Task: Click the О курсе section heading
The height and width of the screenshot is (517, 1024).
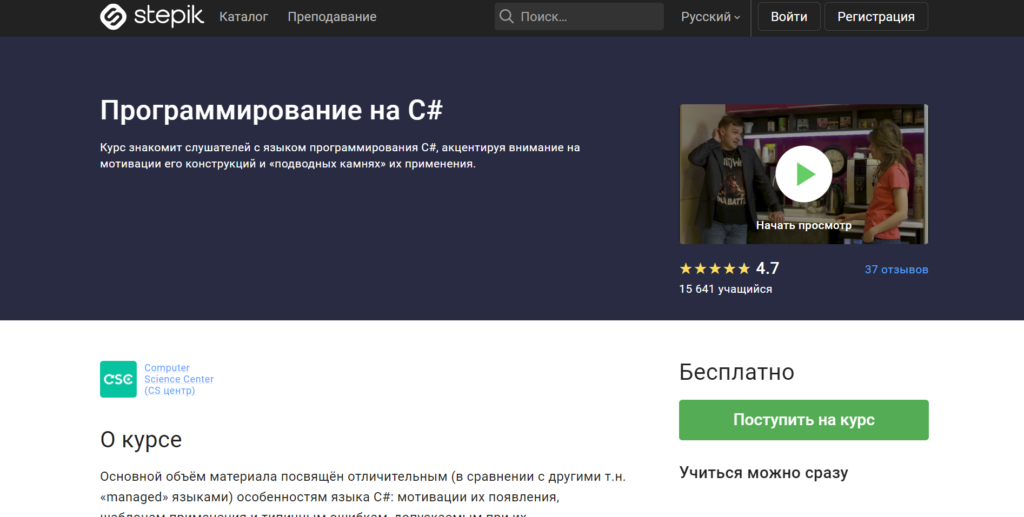Action: click(141, 440)
